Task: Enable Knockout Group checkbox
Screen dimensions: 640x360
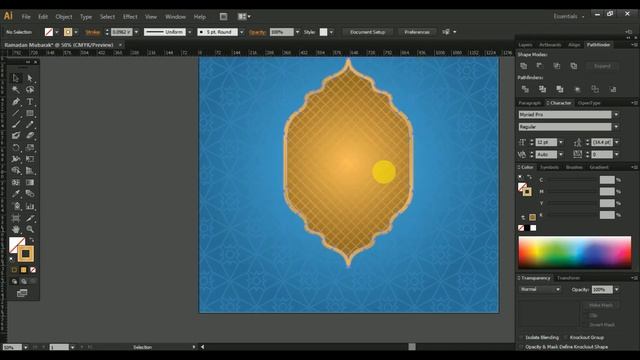Action: 566,338
